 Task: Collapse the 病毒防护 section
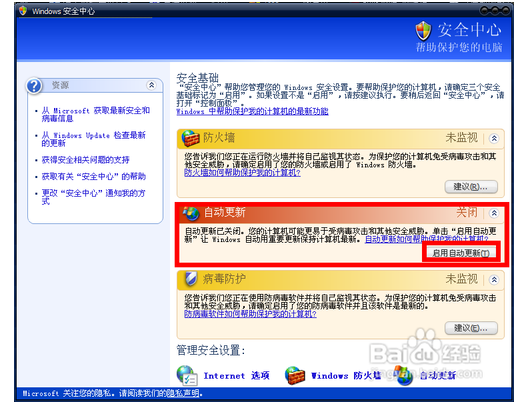coord(494,279)
